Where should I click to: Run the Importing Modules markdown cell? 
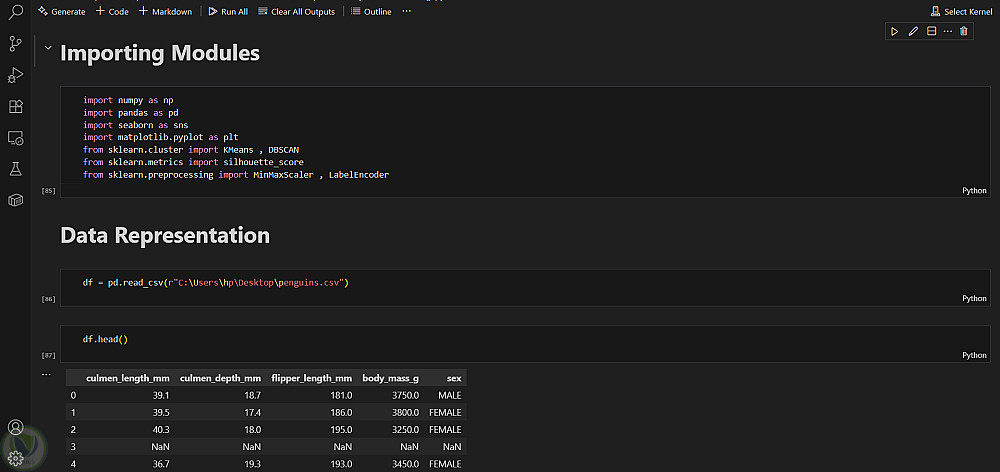[x=896, y=32]
